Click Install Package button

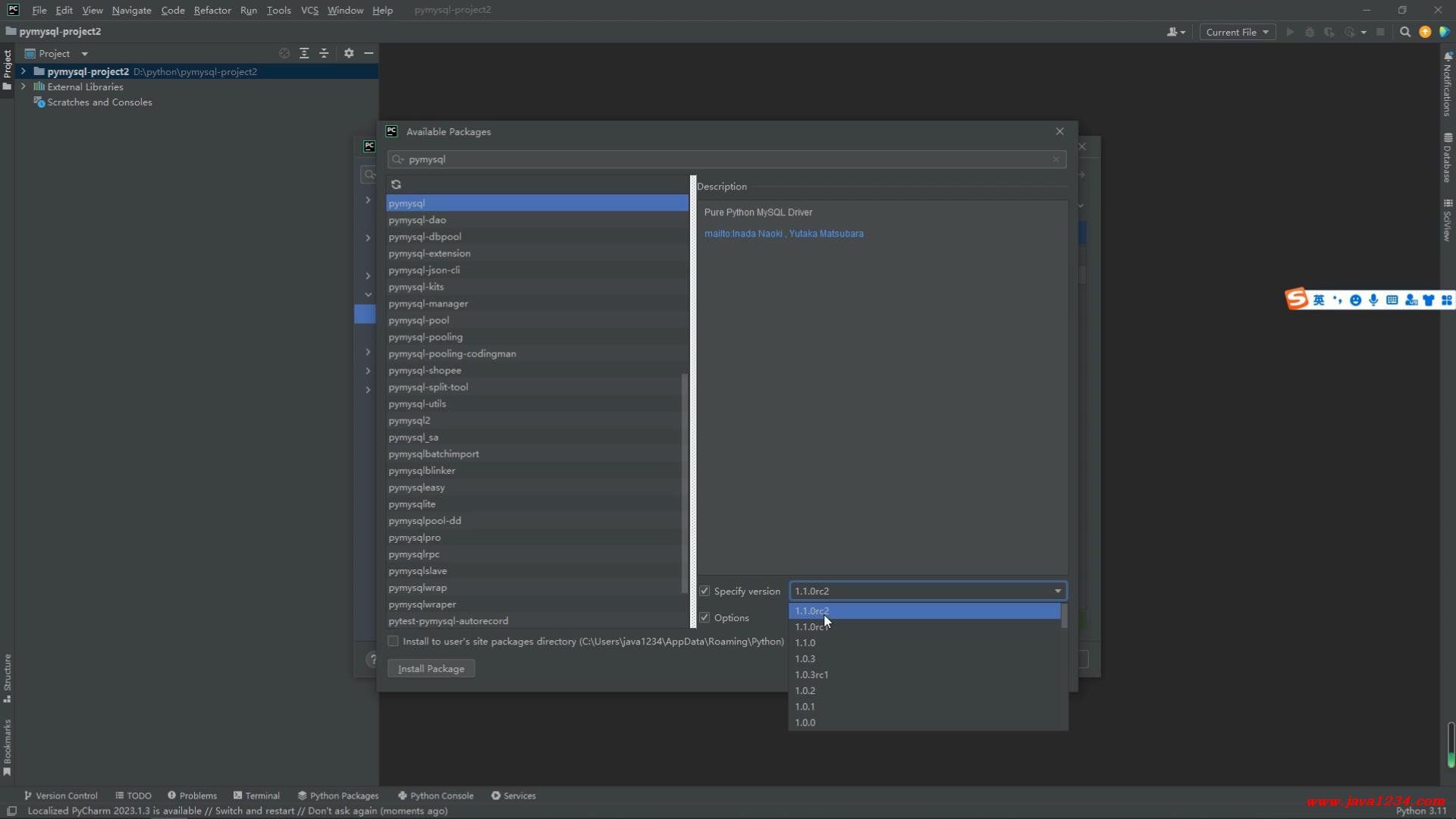pos(431,668)
